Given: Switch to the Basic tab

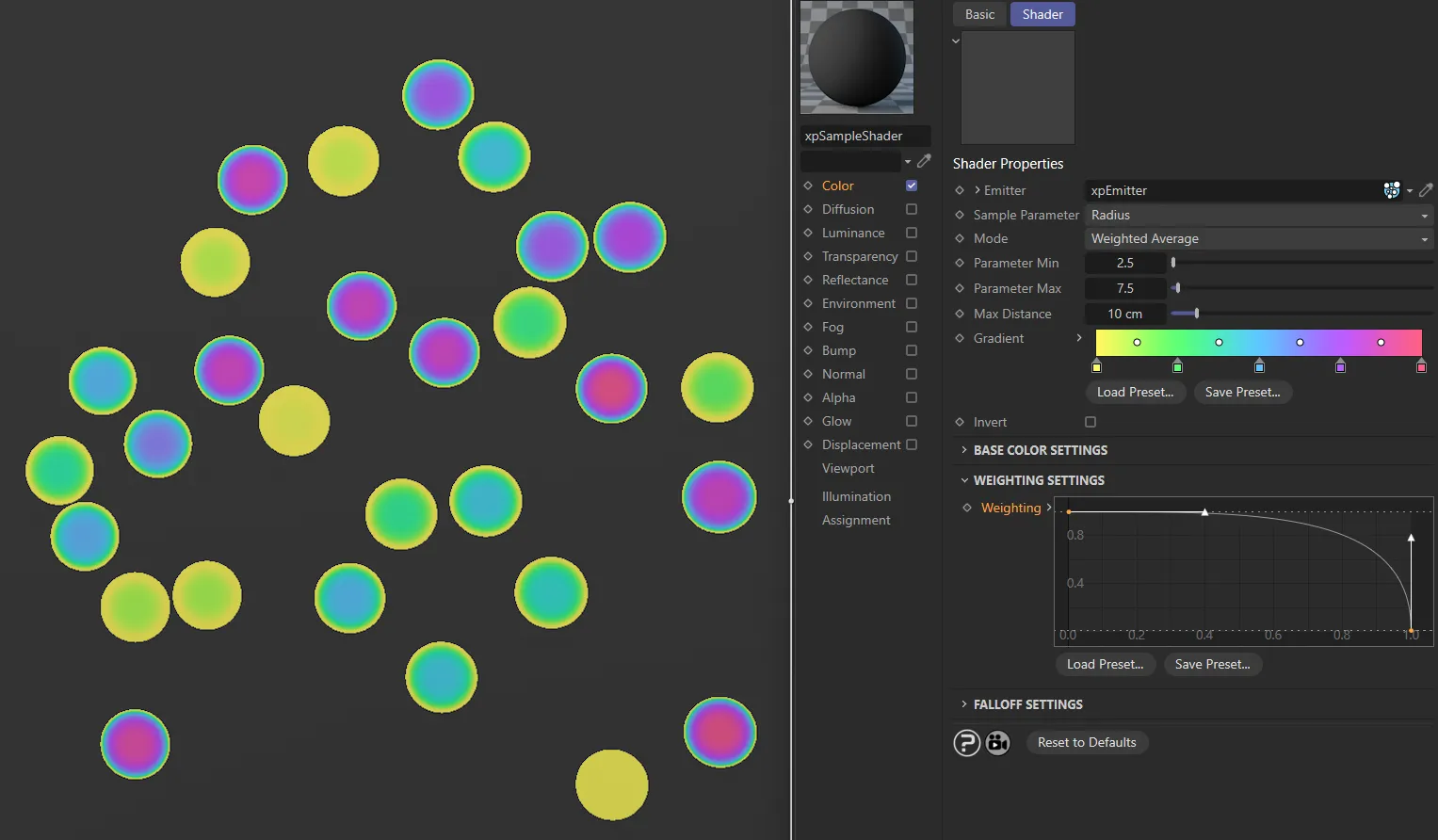Looking at the screenshot, I should (x=978, y=14).
